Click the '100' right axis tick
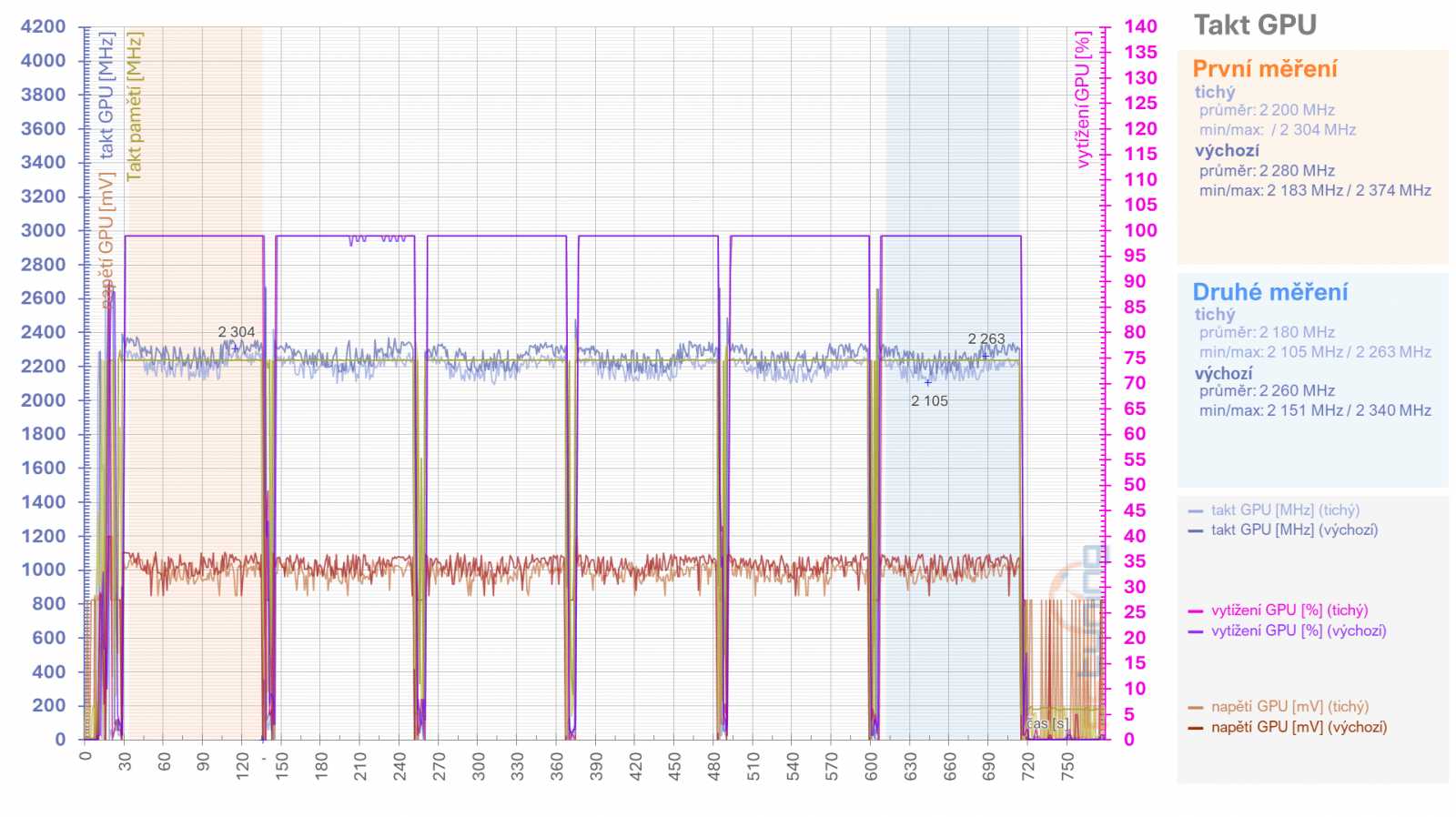This screenshot has width=1456, height=817. pyautogui.click(x=1140, y=230)
